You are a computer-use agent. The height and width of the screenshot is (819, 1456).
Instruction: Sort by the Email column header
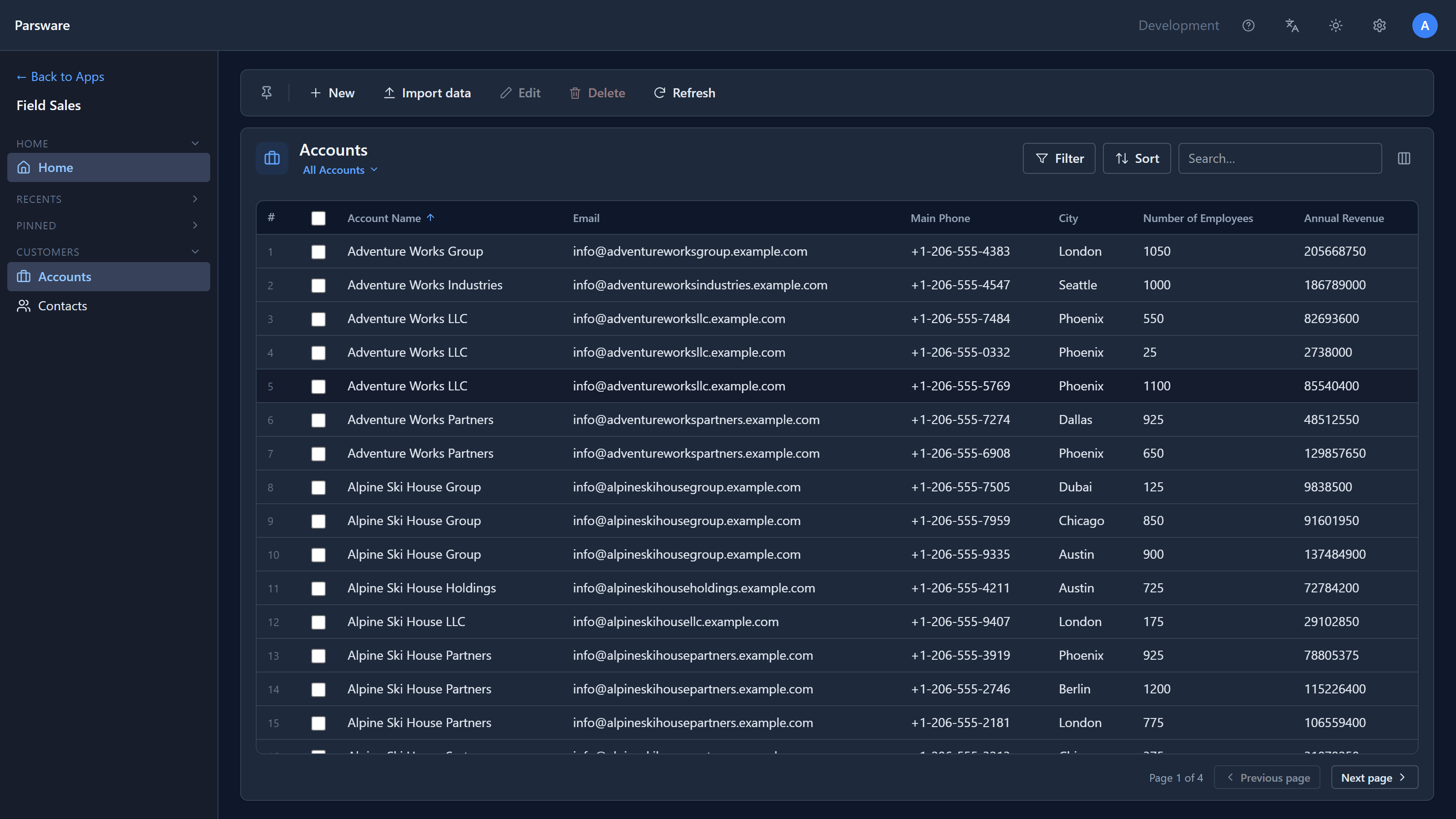(586, 217)
